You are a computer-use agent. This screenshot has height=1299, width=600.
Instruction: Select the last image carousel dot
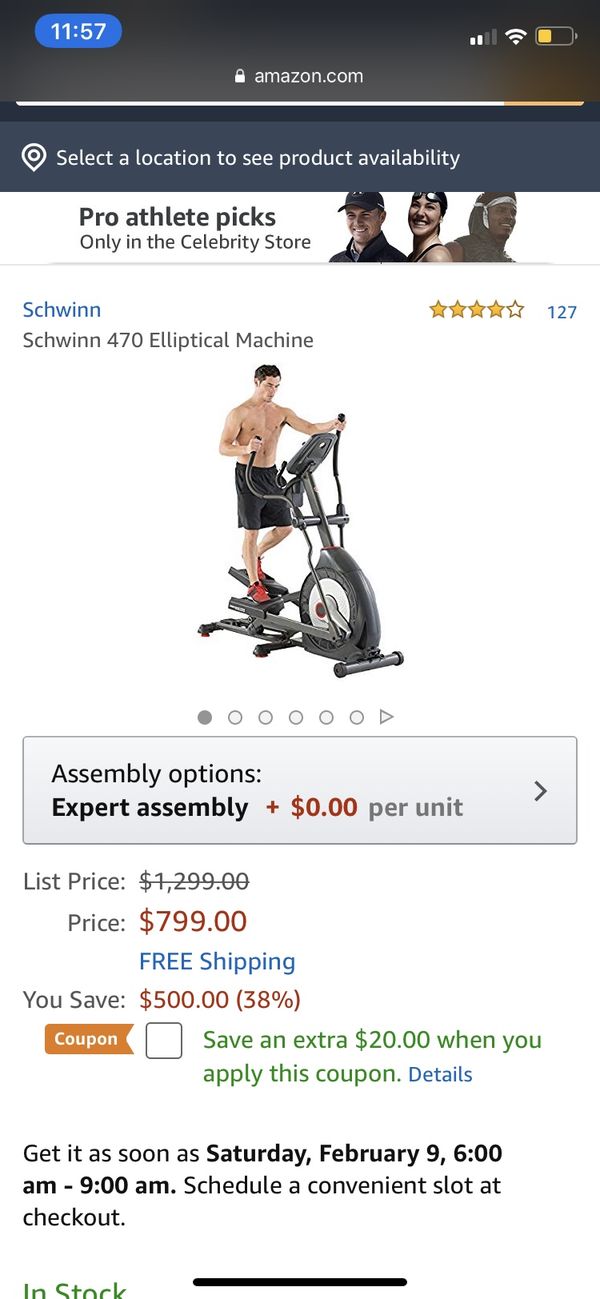[x=356, y=717]
